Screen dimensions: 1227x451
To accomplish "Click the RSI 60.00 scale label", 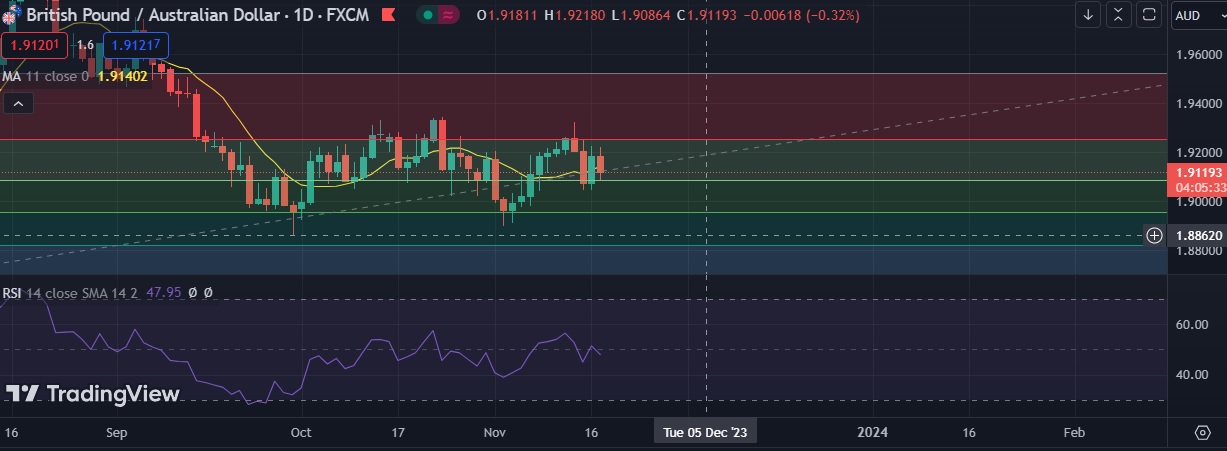I will [1193, 325].
